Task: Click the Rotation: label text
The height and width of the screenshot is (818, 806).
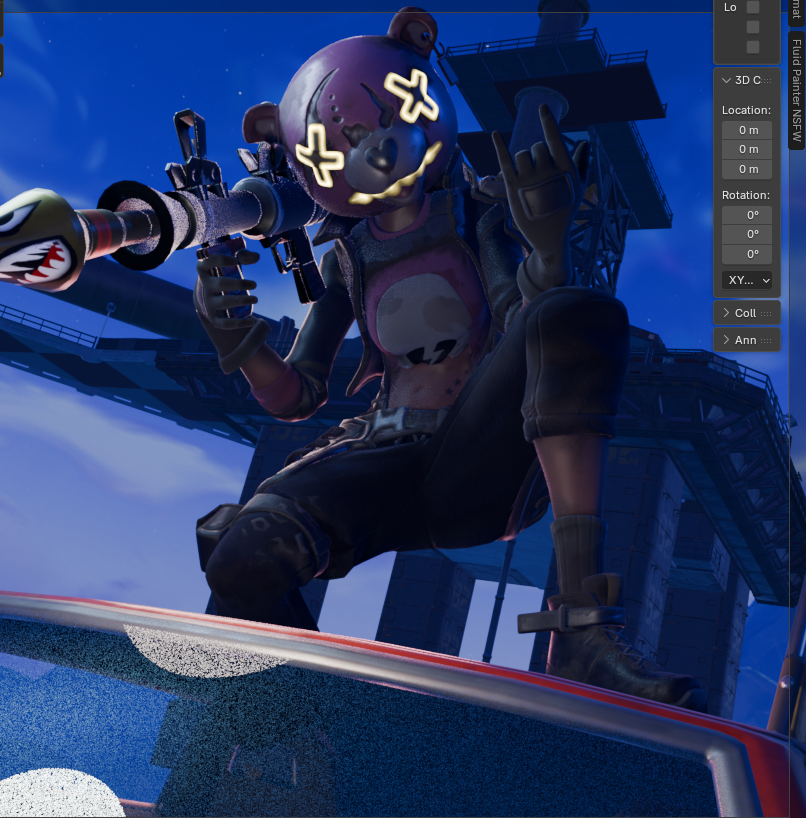Action: point(745,195)
